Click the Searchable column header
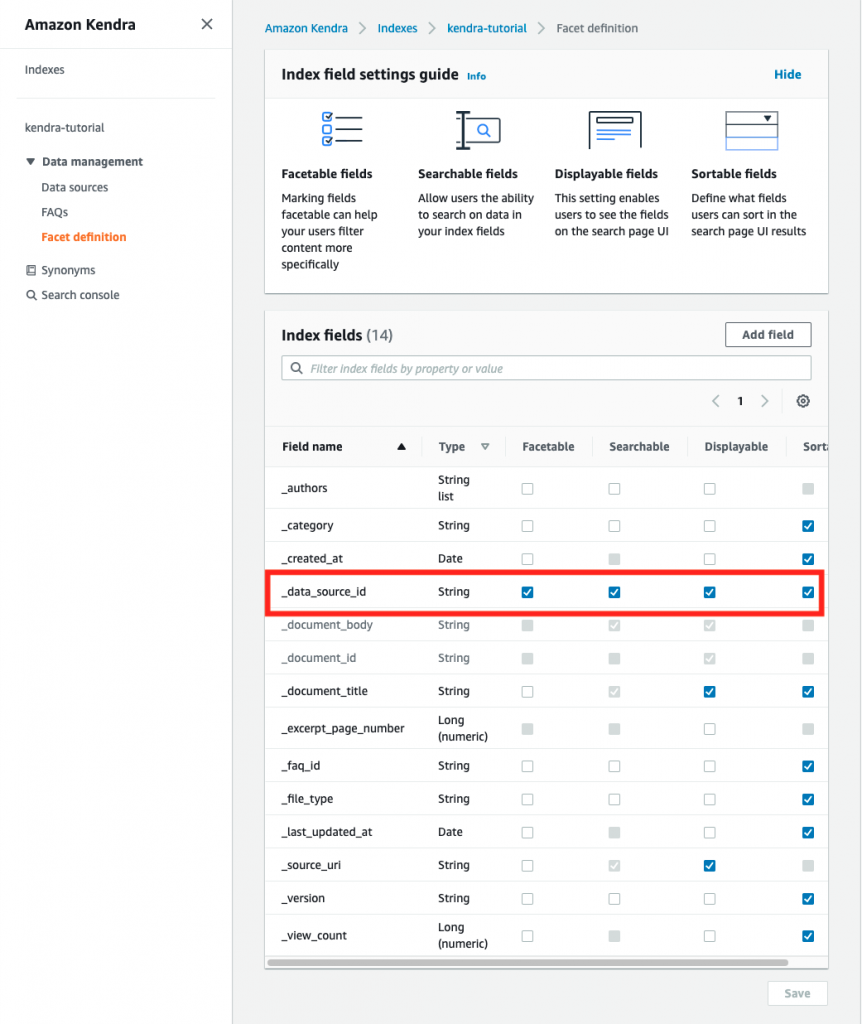Screen dimensions: 862x1024 coord(639,447)
